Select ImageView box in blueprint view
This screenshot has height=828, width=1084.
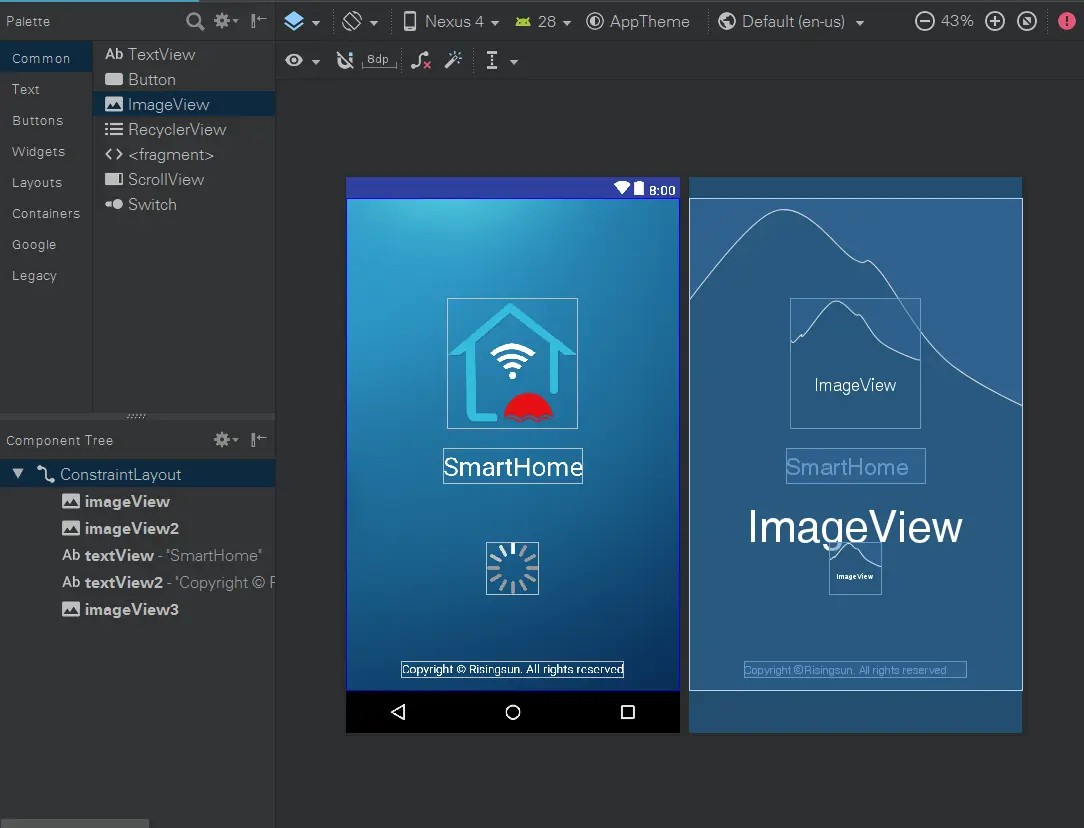855,364
